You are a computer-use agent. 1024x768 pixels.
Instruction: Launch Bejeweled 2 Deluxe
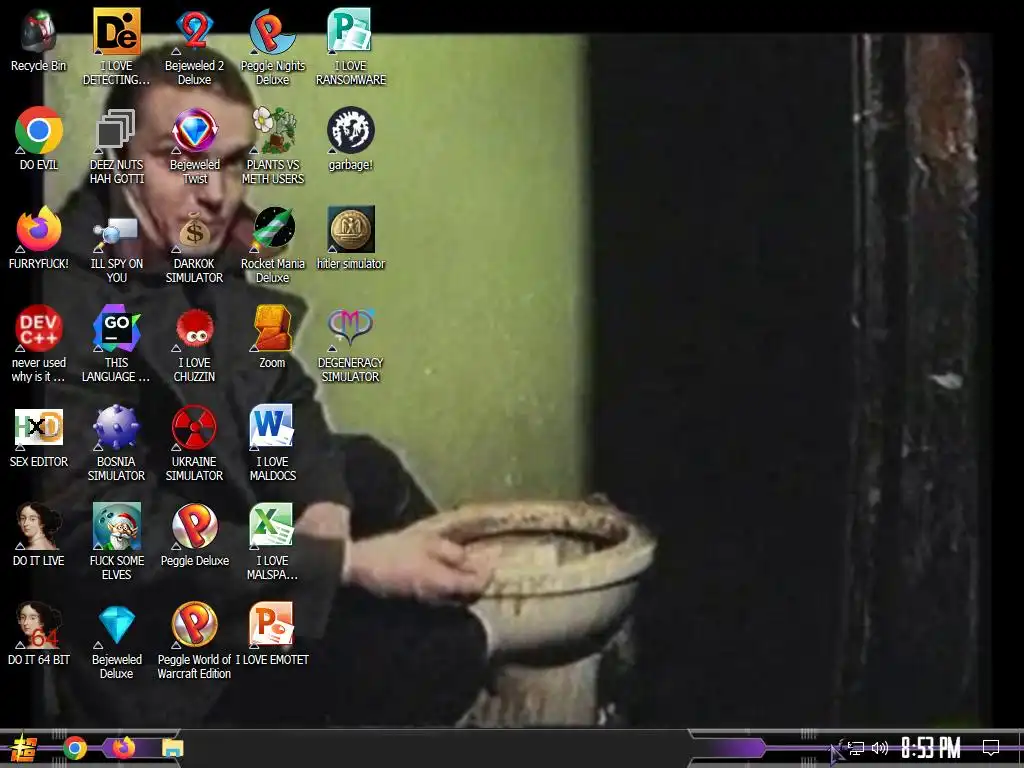[x=194, y=31]
